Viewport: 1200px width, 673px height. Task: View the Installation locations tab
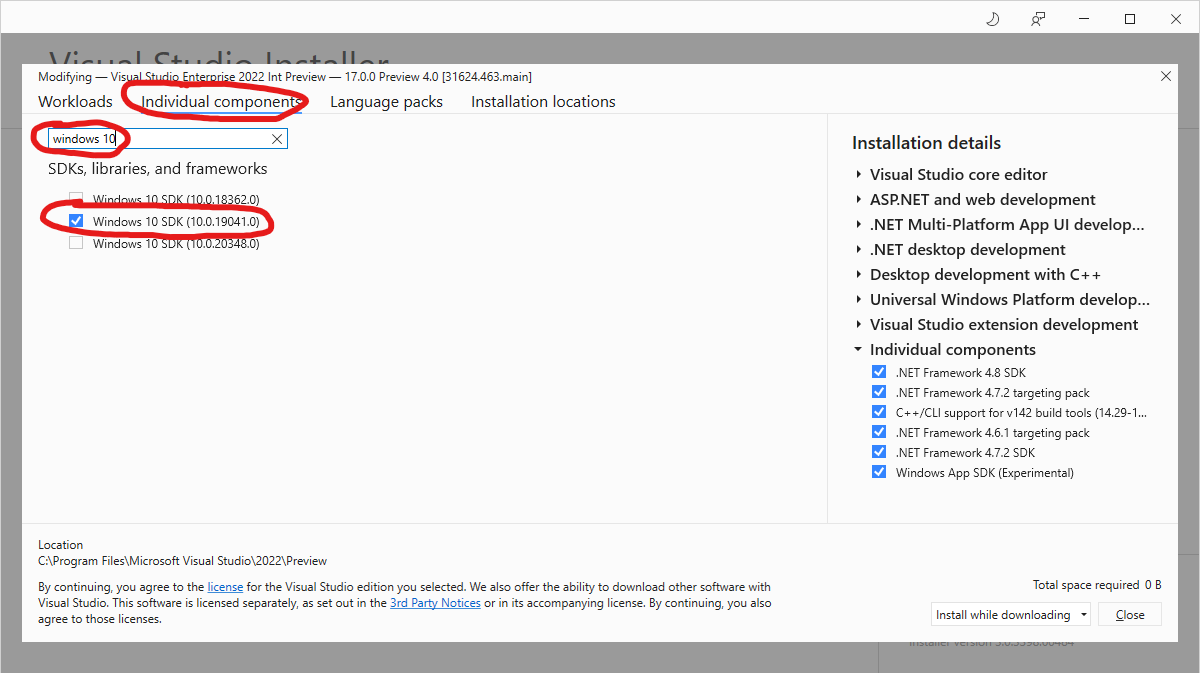(542, 101)
